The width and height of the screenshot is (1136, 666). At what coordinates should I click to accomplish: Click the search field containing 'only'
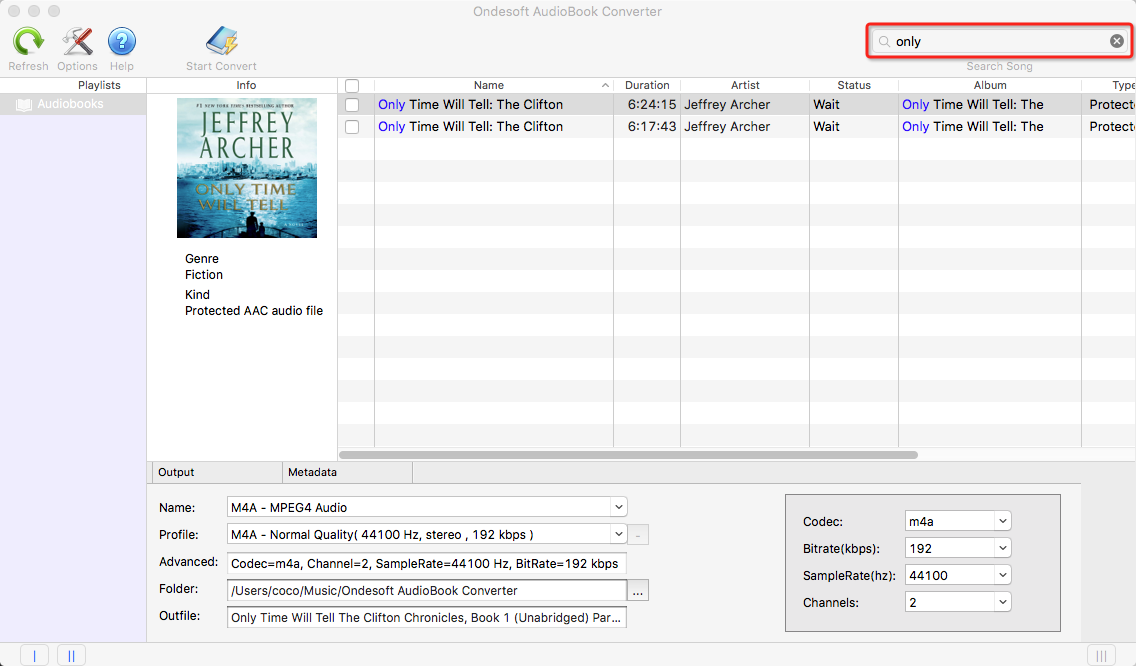(1000, 41)
